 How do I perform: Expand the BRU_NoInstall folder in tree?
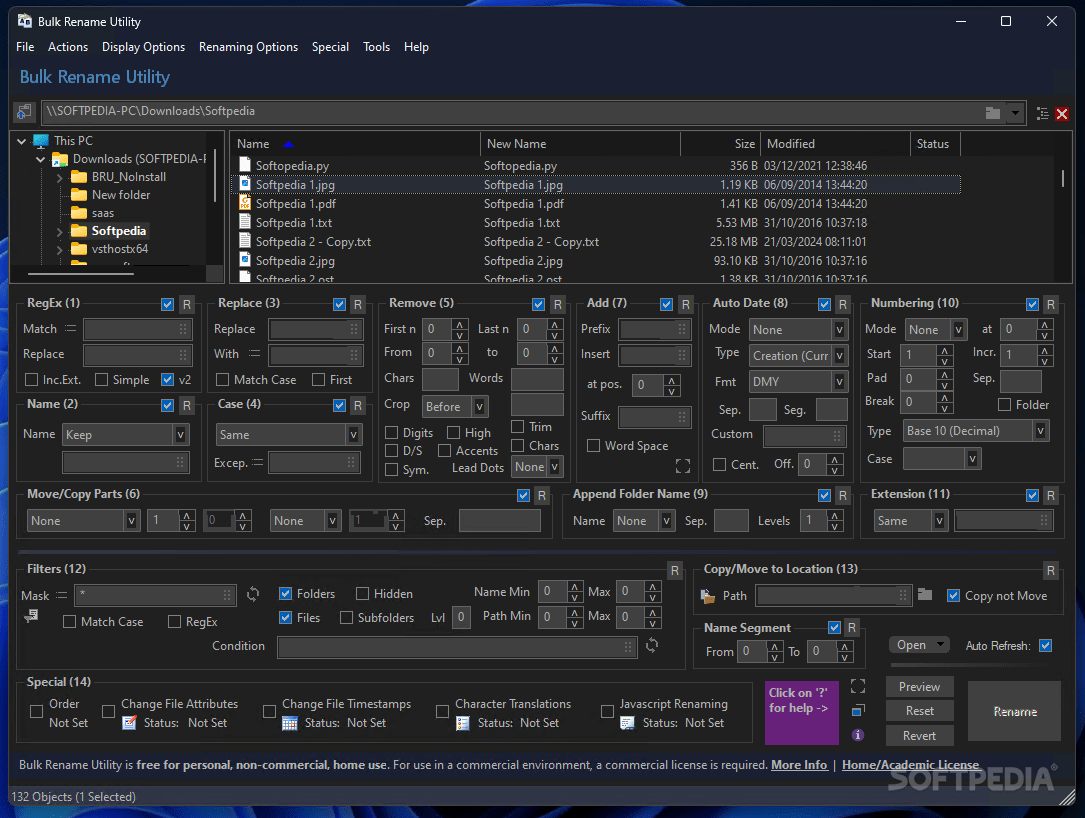click(x=60, y=177)
